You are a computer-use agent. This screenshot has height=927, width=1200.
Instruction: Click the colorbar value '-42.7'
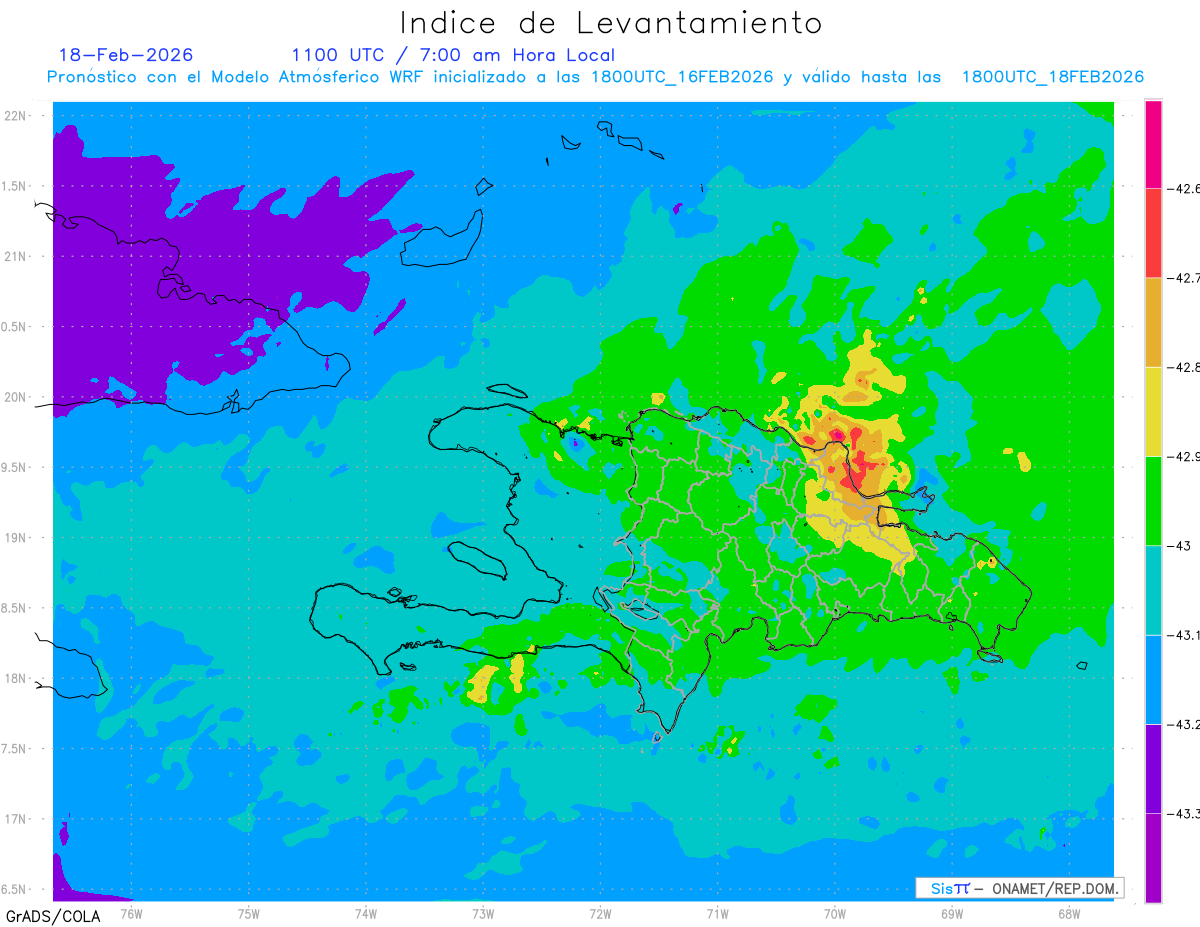1185,278
